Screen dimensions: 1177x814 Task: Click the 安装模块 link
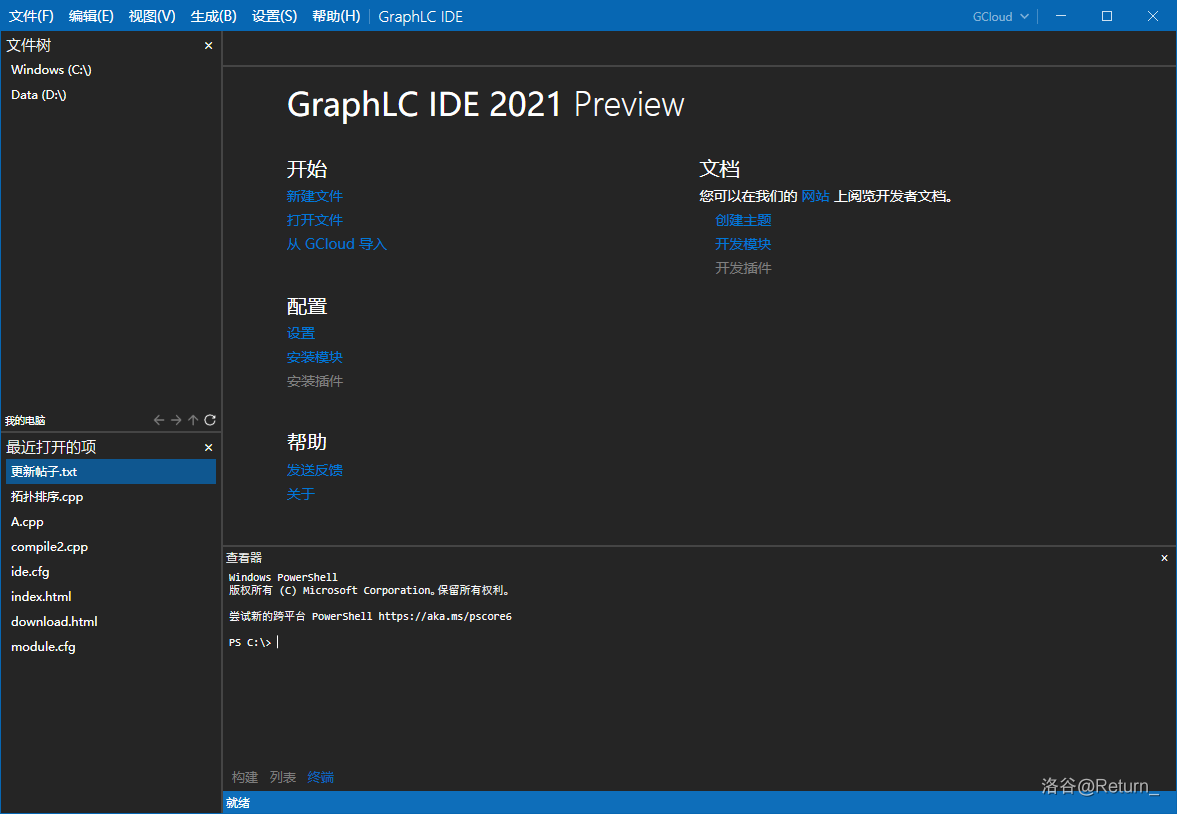315,357
